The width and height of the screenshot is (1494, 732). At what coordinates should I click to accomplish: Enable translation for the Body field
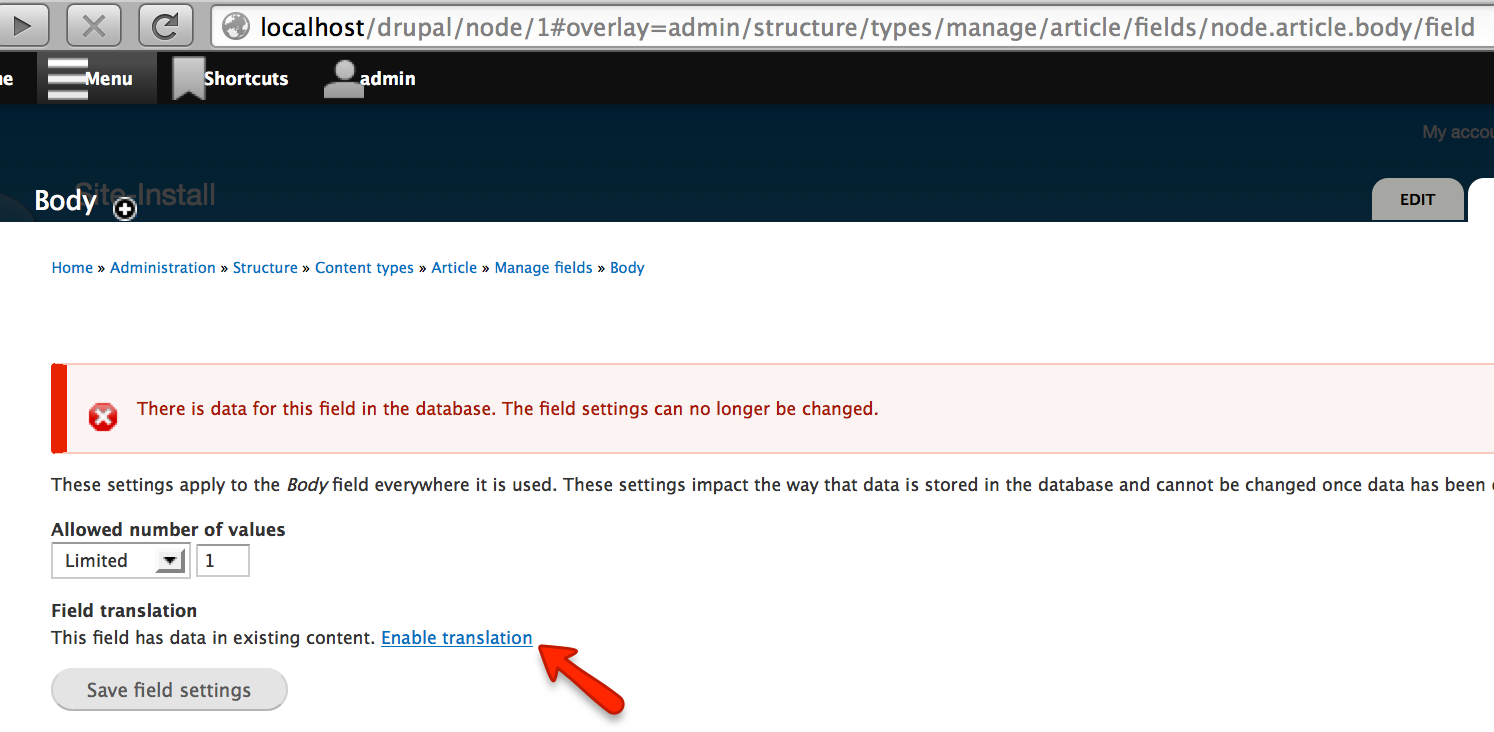coord(457,637)
